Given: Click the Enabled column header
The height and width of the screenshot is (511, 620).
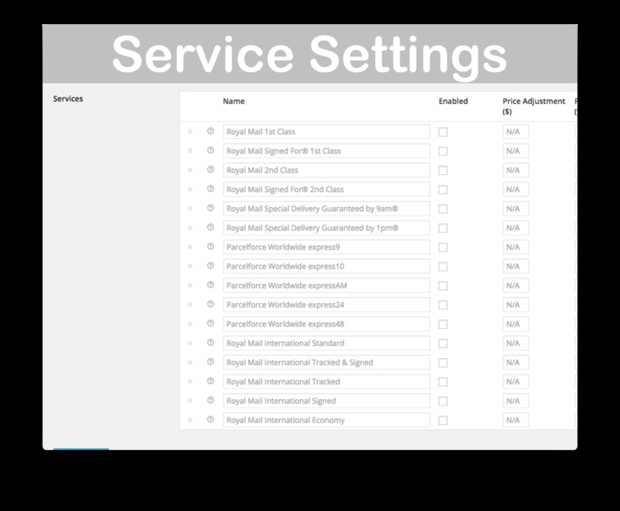Looking at the screenshot, I should [453, 101].
